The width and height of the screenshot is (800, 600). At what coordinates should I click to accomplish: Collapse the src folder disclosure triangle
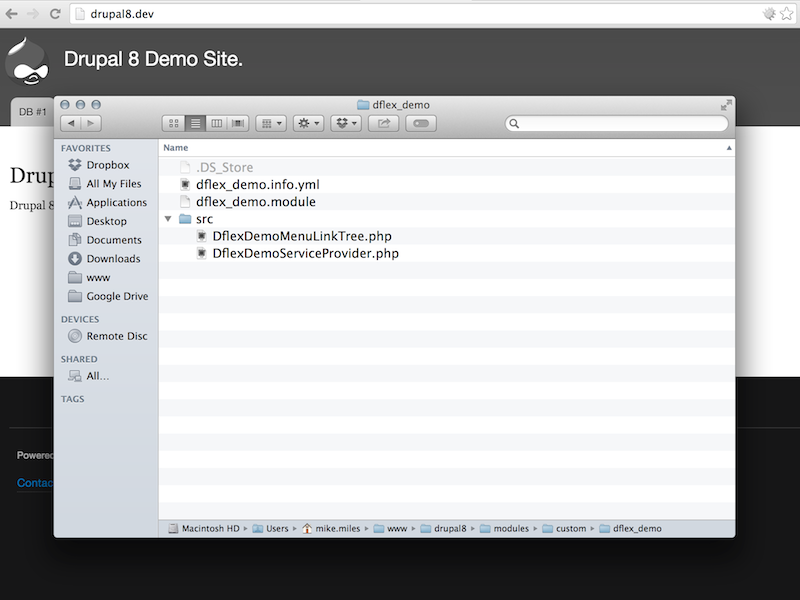pyautogui.click(x=168, y=219)
